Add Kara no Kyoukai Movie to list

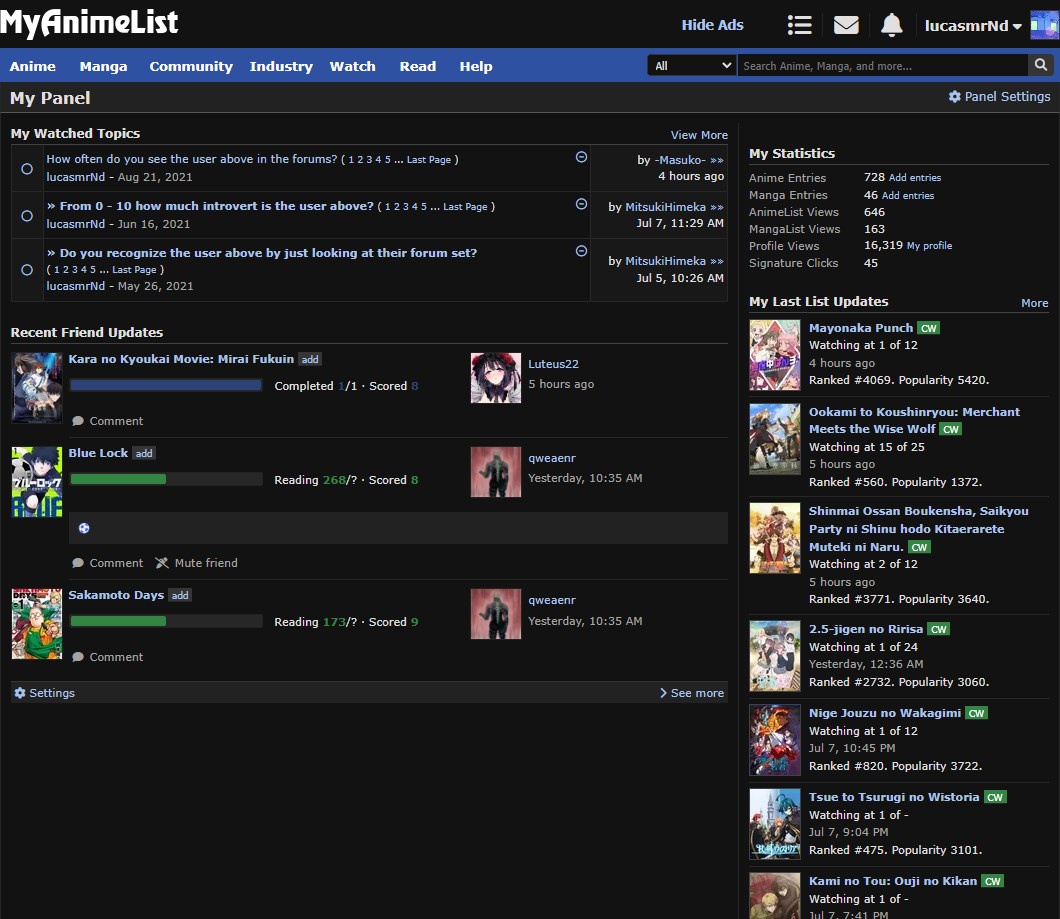(310, 359)
